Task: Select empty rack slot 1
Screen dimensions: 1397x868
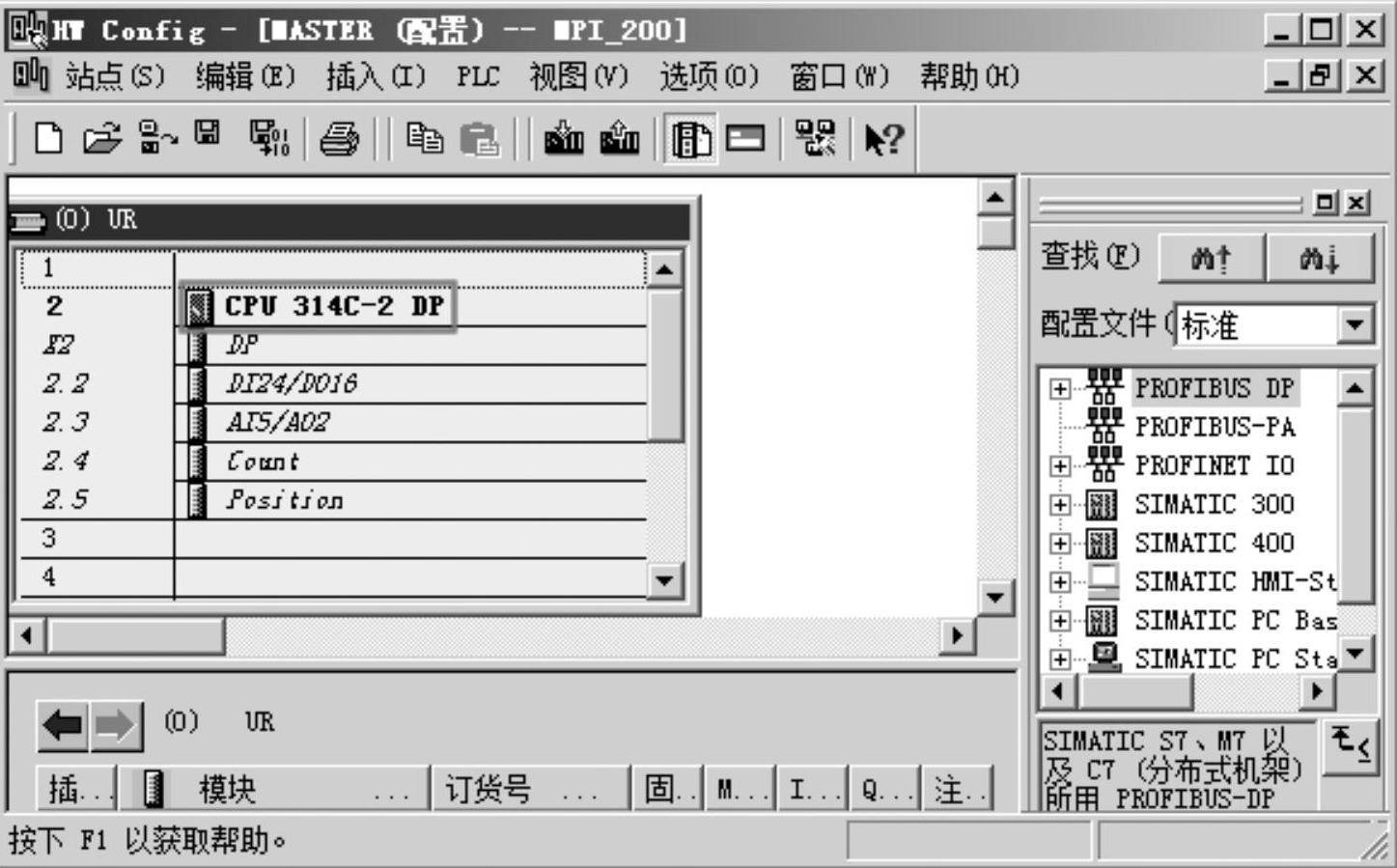Action: [x=333, y=268]
